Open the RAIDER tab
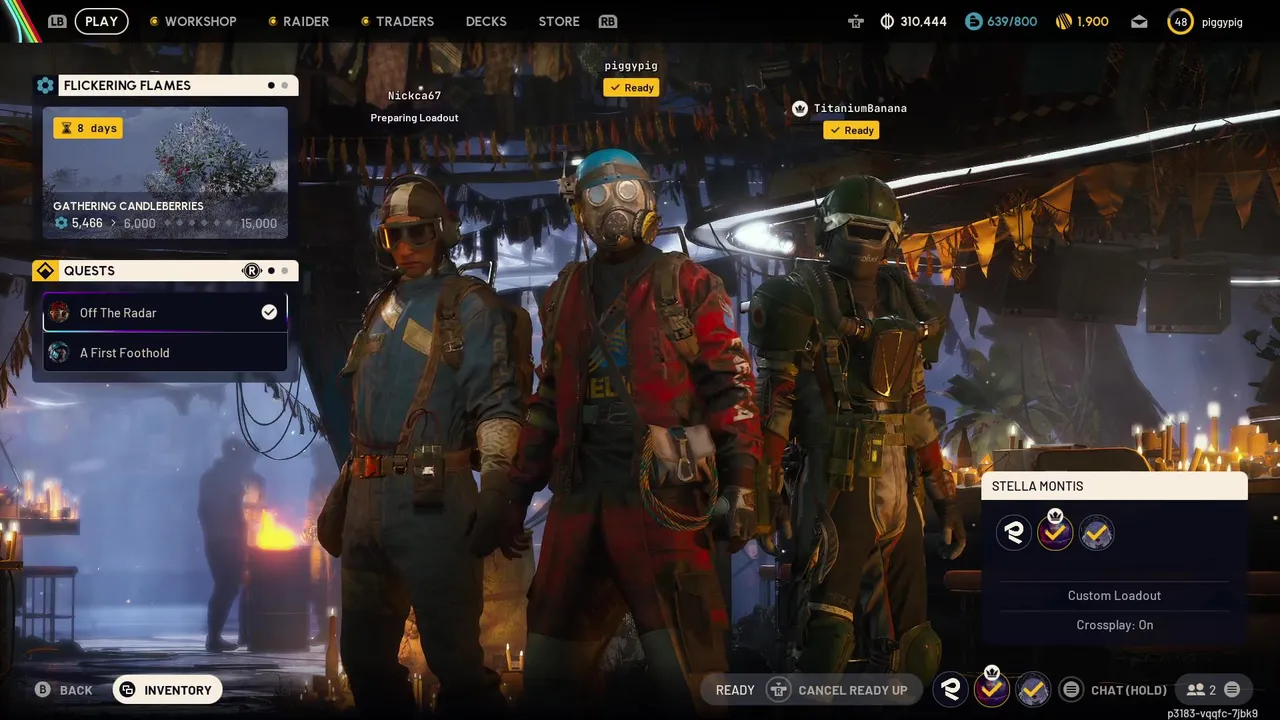 [306, 21]
